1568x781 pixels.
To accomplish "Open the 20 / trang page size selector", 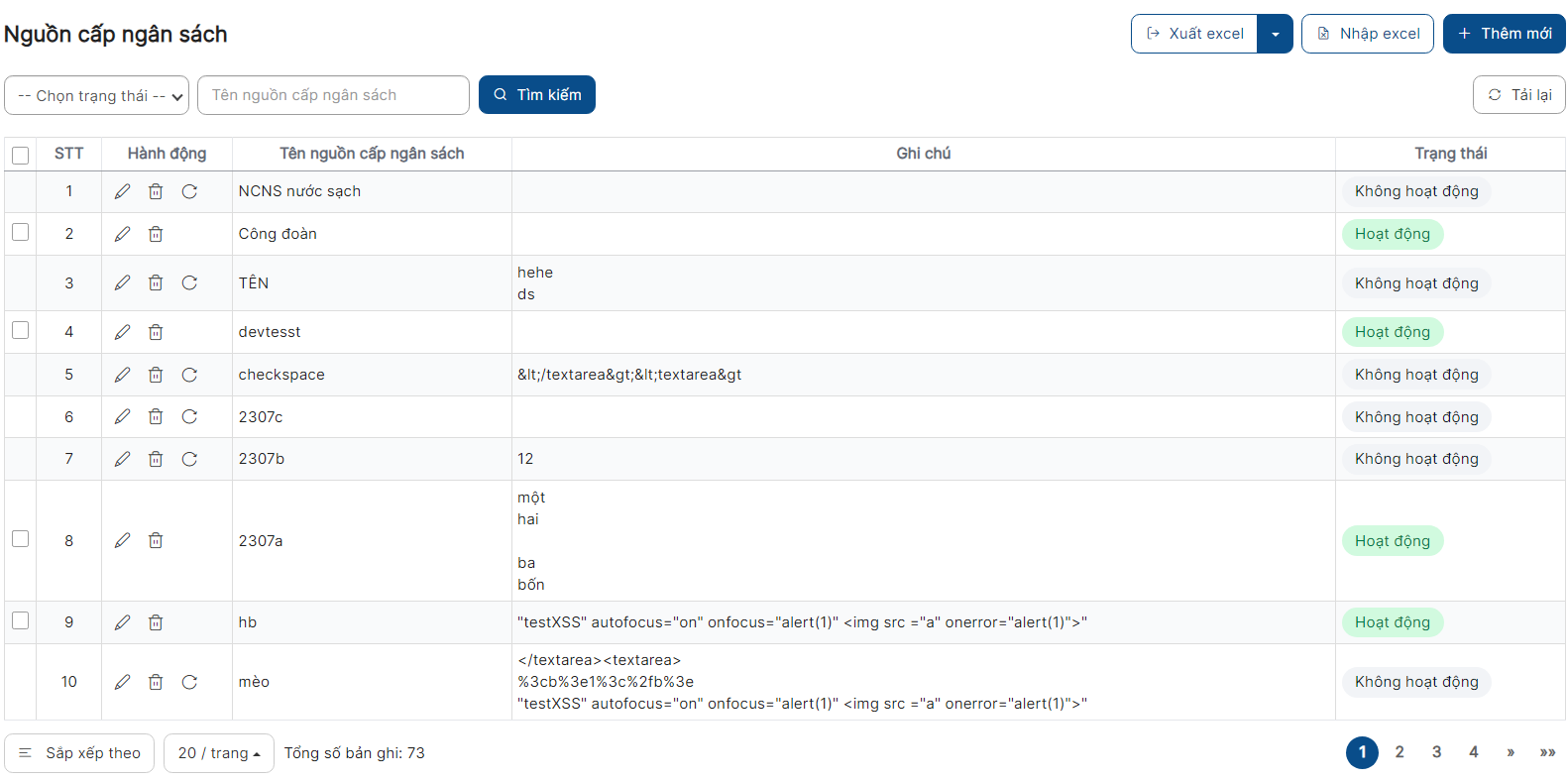I will coord(218,753).
